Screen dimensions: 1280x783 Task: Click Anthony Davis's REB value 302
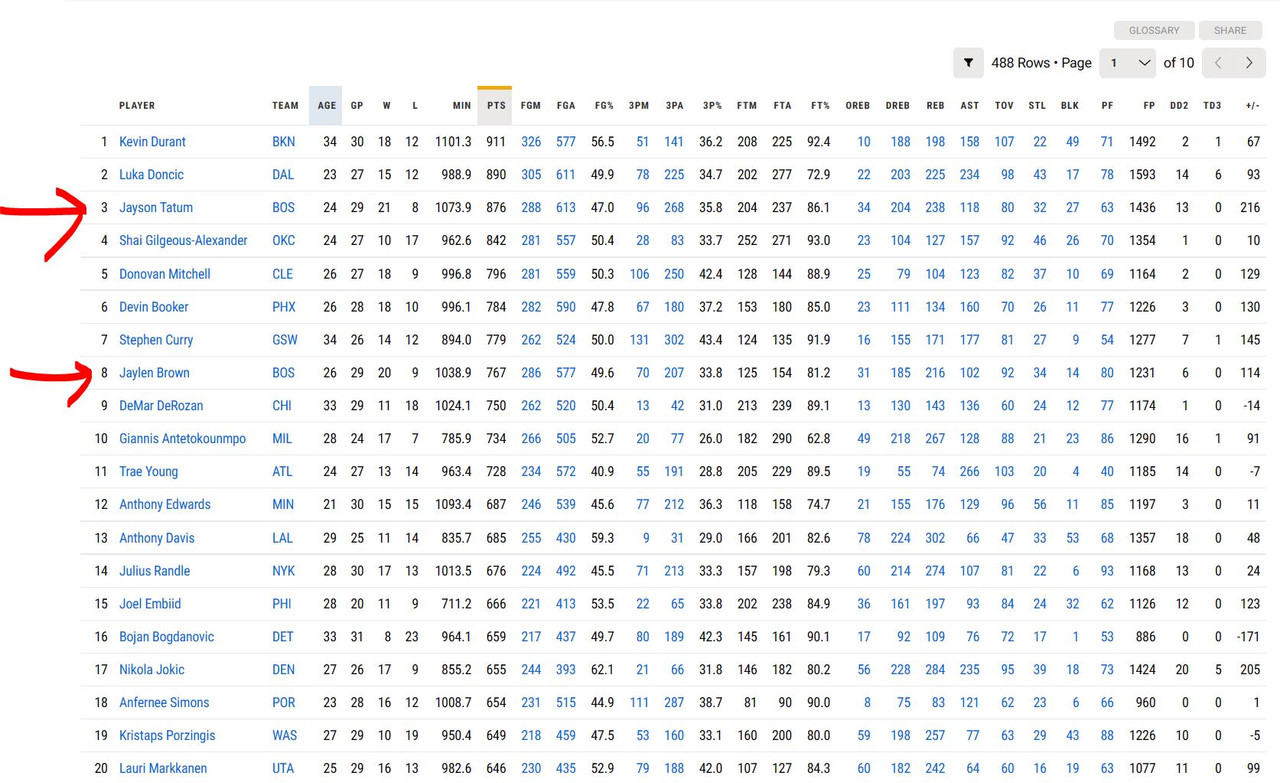(x=935, y=538)
